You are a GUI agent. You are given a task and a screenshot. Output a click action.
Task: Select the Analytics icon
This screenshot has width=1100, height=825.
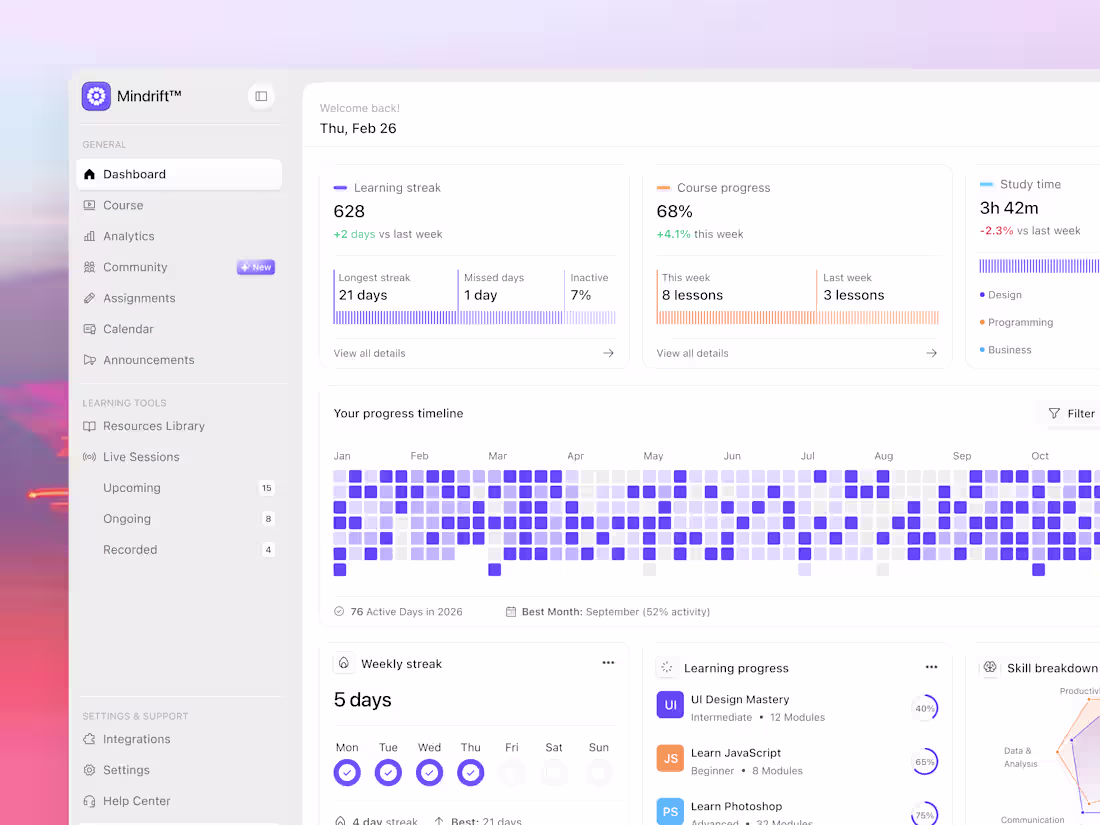pyautogui.click(x=91, y=236)
